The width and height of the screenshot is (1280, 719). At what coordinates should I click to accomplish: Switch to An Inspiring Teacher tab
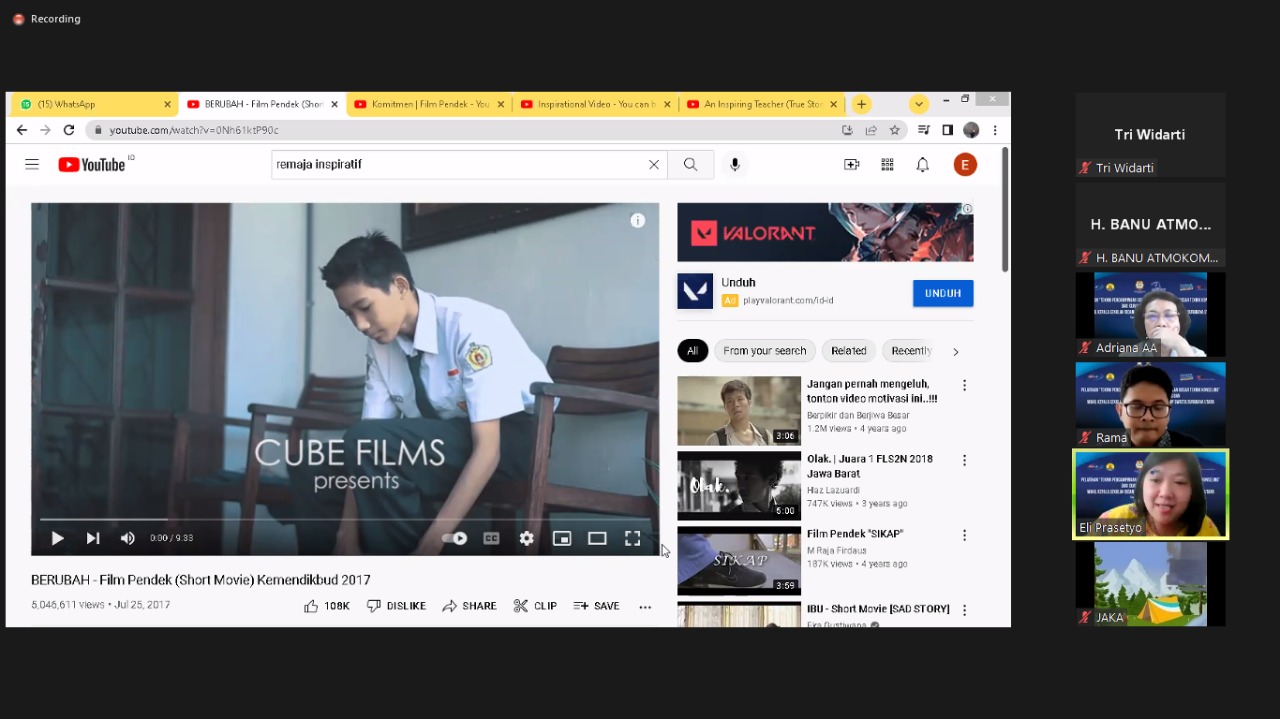pyautogui.click(x=762, y=104)
